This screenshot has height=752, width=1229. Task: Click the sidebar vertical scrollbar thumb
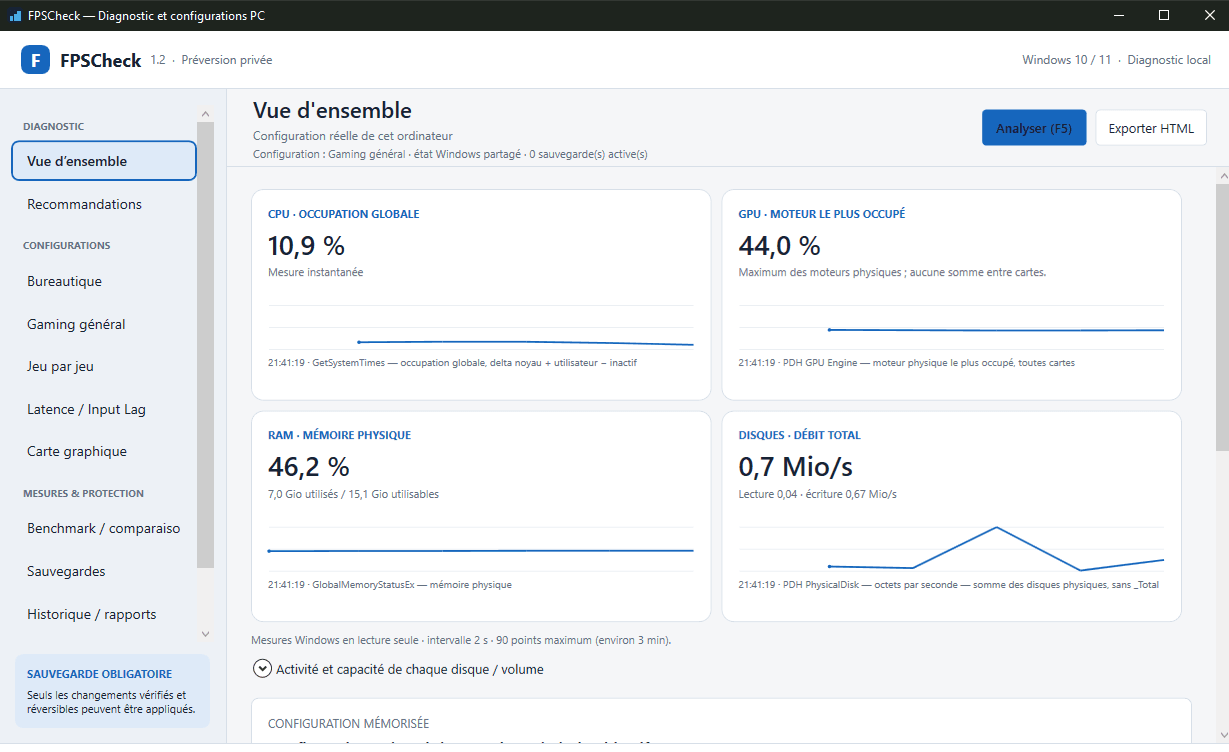tap(205, 345)
